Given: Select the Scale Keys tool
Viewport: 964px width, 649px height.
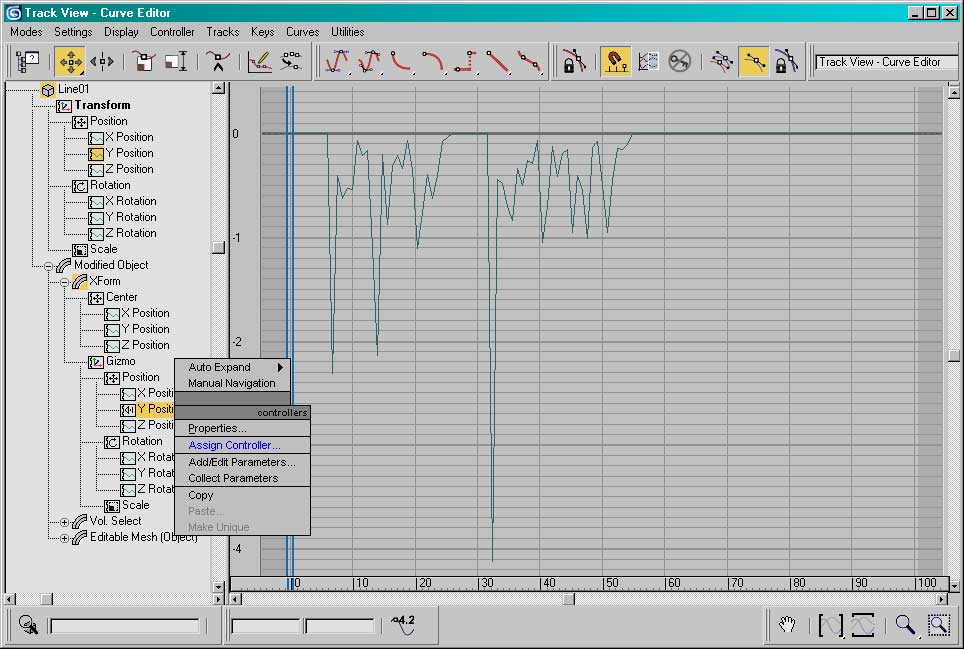Looking at the screenshot, I should [144, 61].
